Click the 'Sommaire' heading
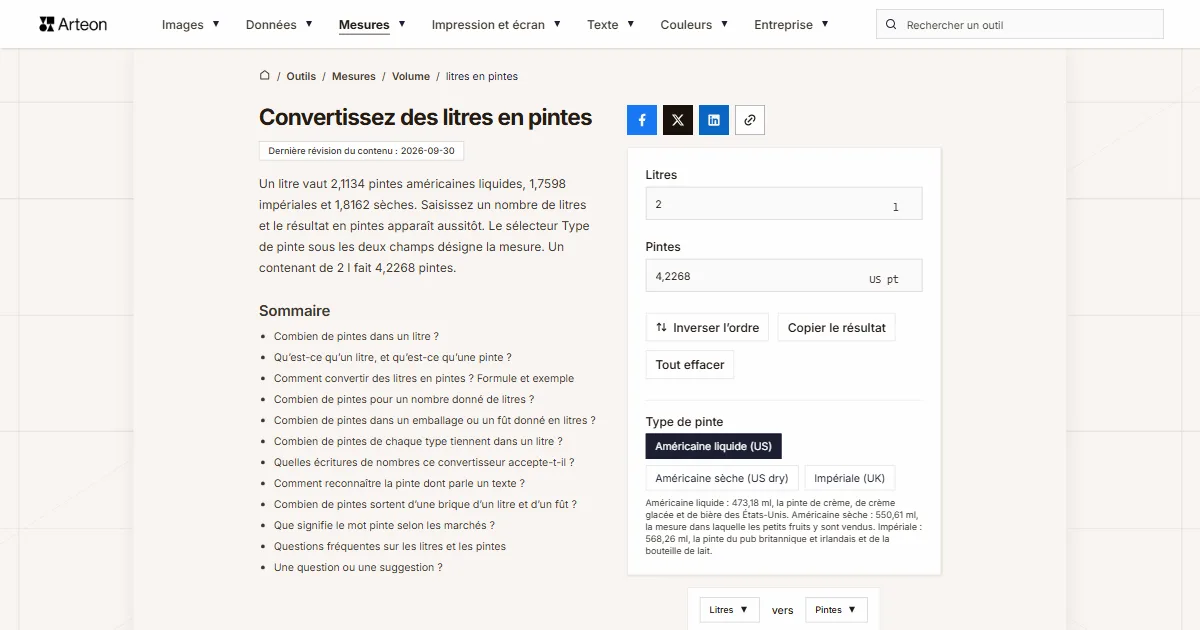Screen dimensions: 1200x630 click(294, 310)
